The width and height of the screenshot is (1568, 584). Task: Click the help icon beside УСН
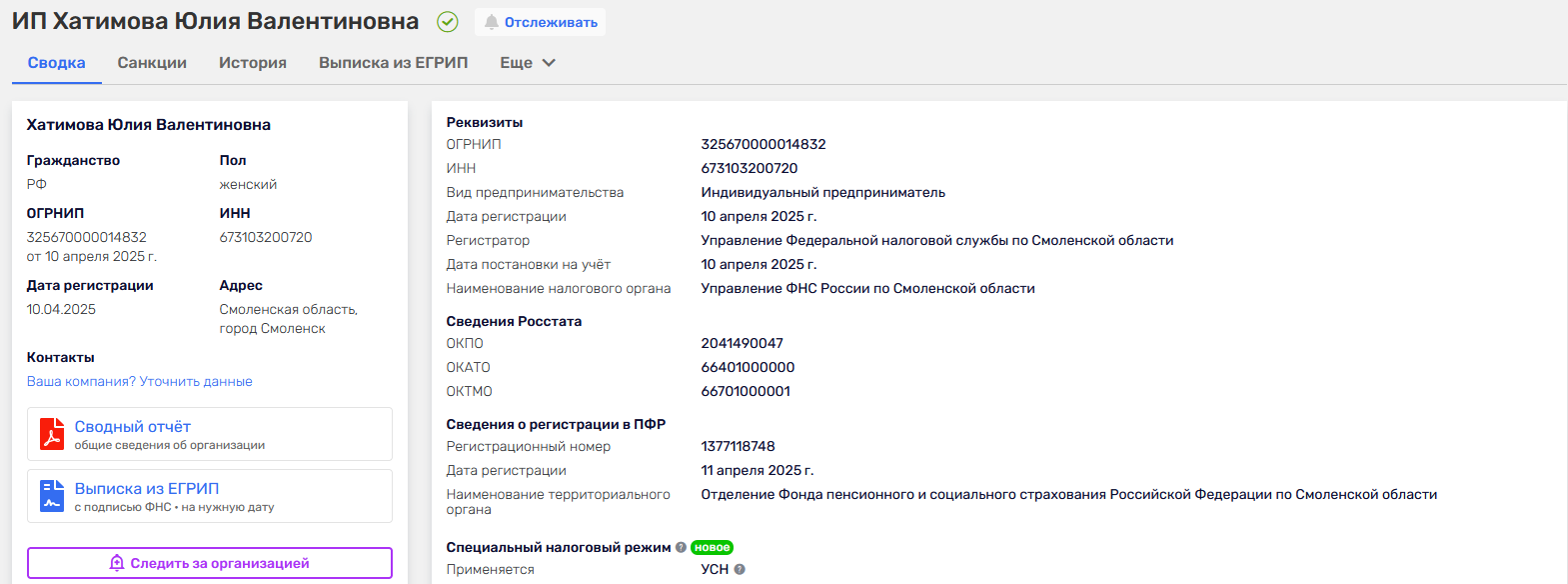click(740, 569)
